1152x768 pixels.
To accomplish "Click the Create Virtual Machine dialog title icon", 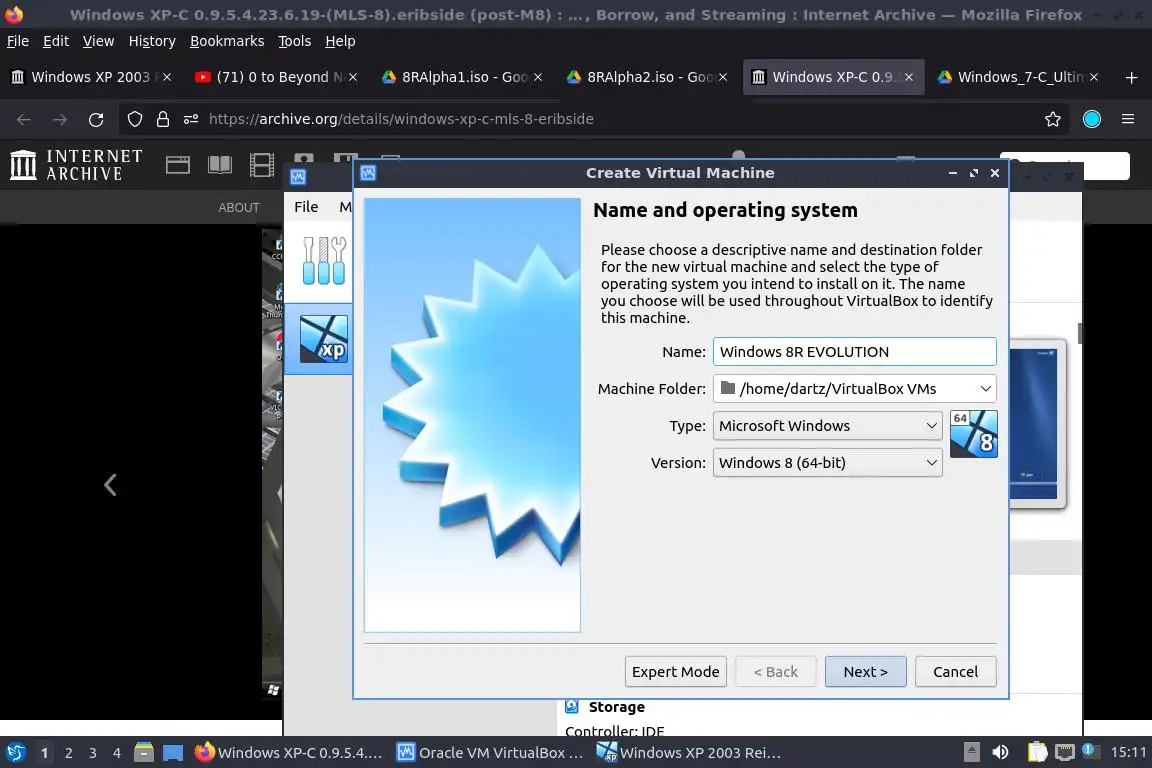I will point(368,173).
